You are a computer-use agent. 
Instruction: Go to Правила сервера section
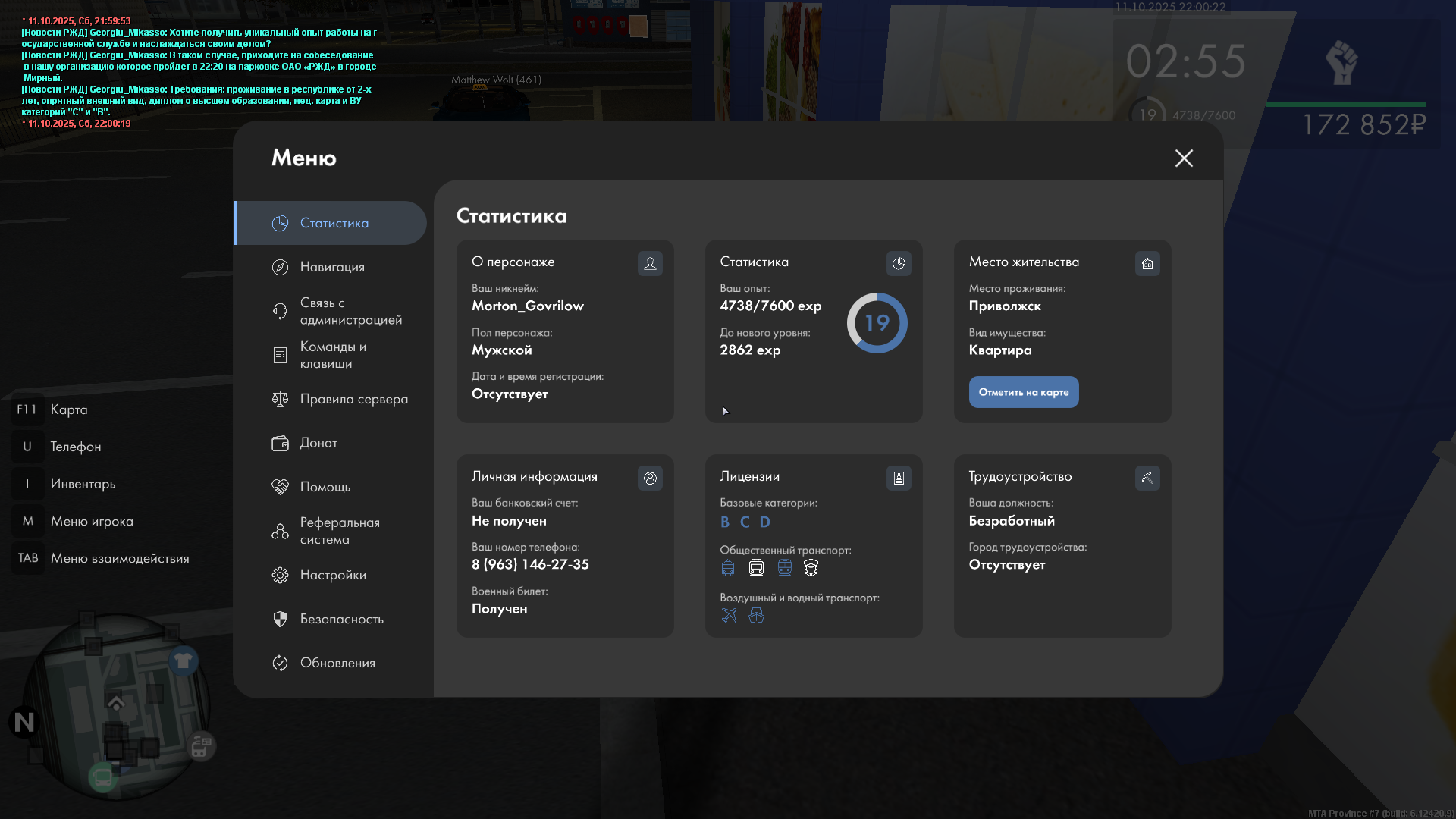coord(353,399)
